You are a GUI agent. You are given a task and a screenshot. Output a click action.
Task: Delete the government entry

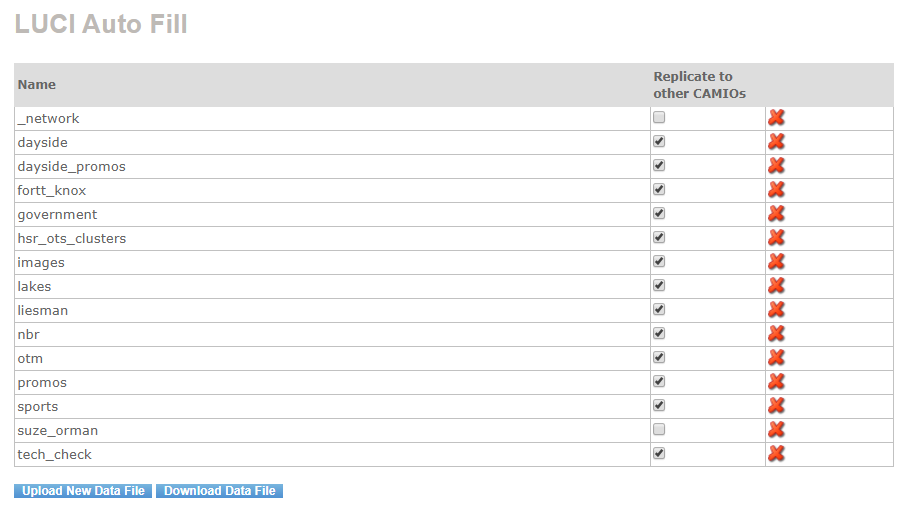[776, 214]
